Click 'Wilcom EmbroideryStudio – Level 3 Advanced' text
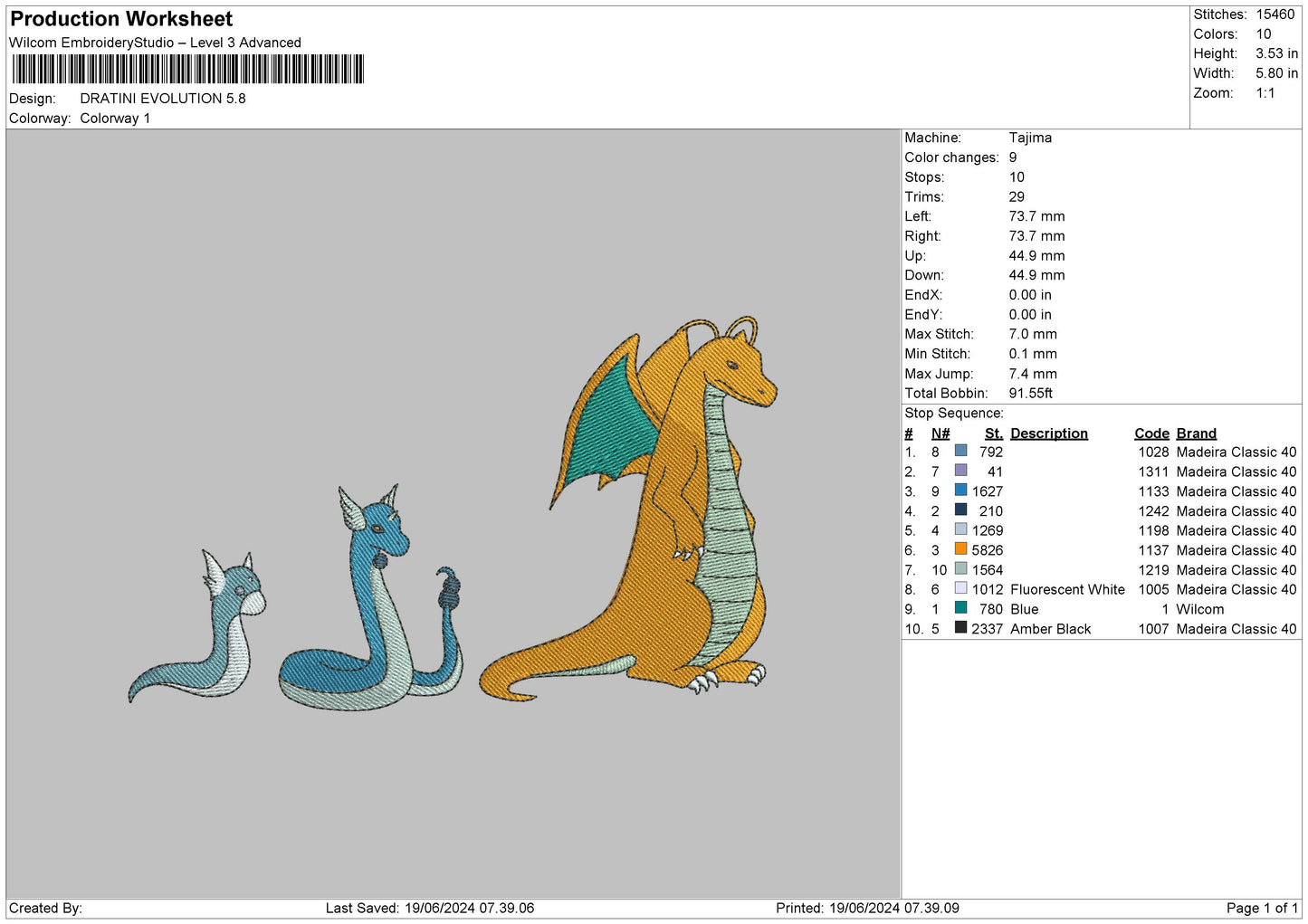Screen dimensions: 1308x924 coord(155,43)
